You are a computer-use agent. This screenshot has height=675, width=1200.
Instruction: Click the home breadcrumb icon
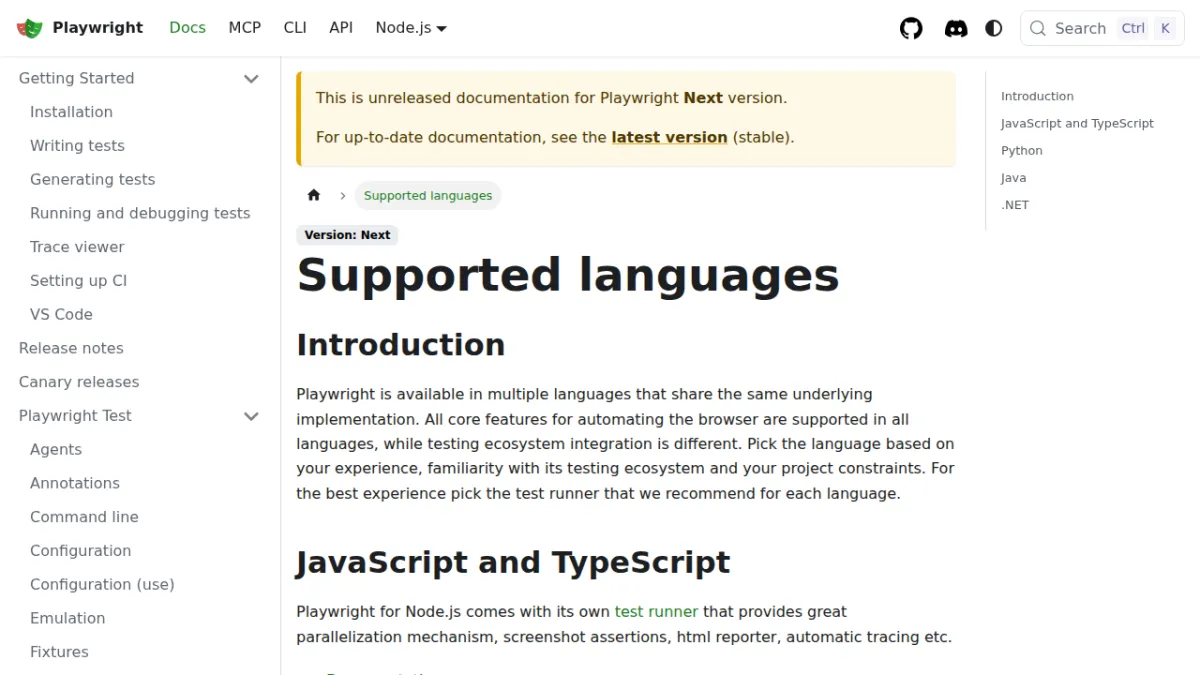click(314, 195)
